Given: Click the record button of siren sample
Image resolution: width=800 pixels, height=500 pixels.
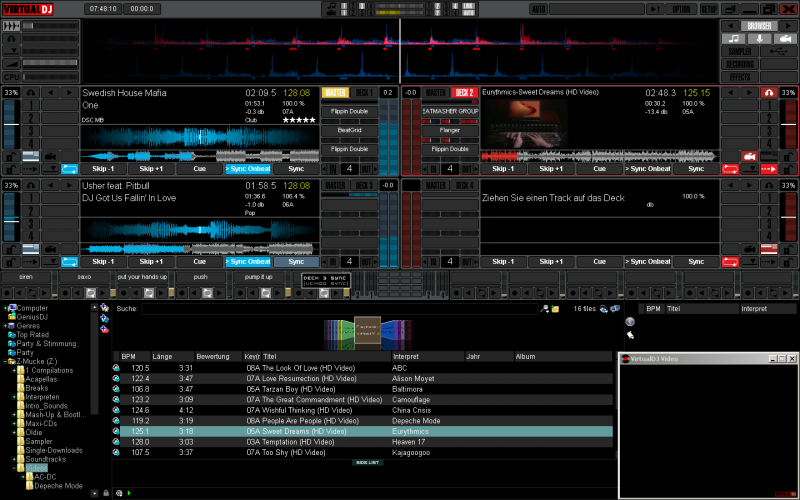Looking at the screenshot, I should pyautogui.click(x=8, y=293).
